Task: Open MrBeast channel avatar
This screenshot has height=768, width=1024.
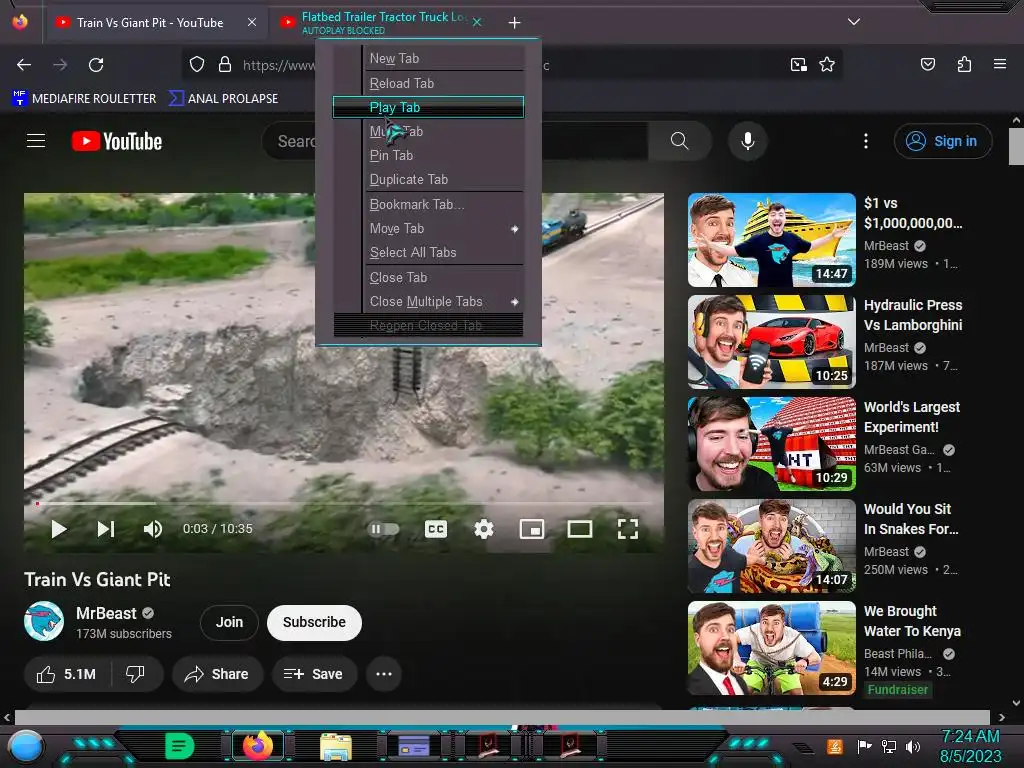Action: [x=44, y=621]
